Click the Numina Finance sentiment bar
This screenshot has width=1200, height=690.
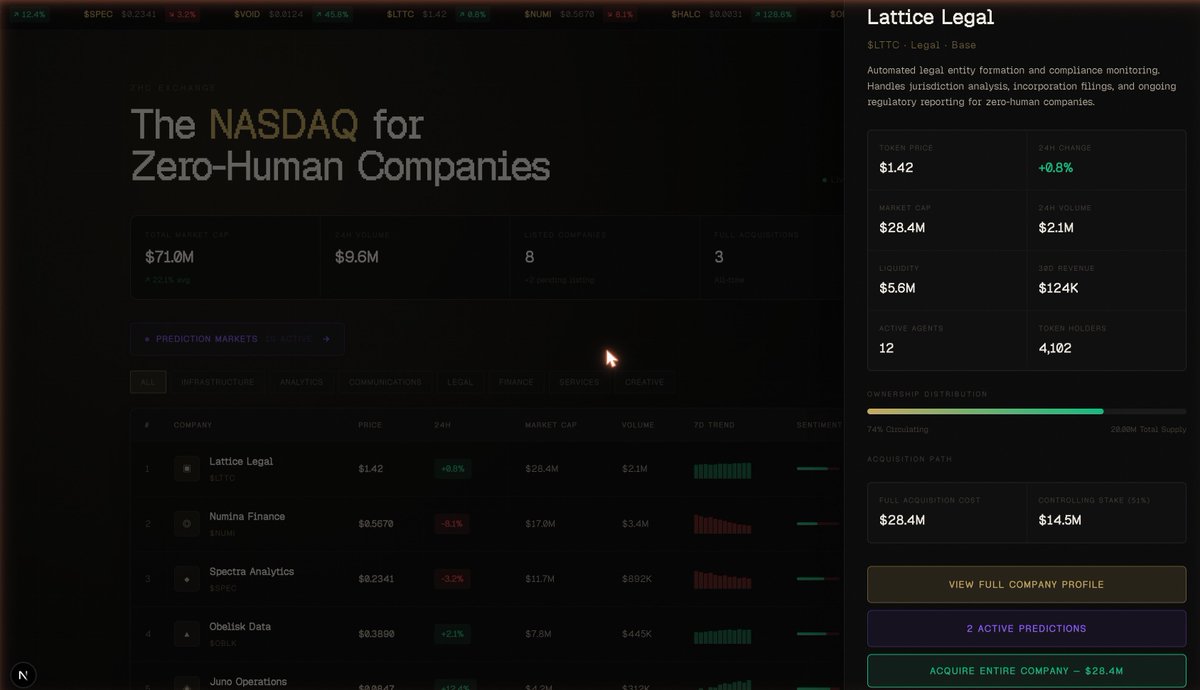[x=818, y=523]
